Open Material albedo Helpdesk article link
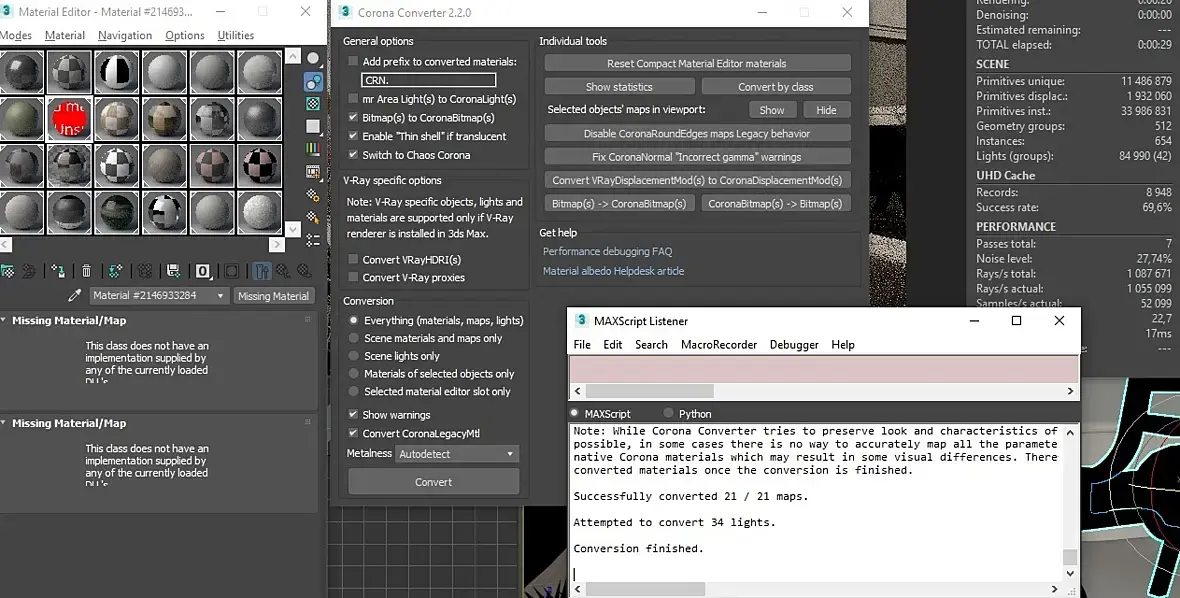Screen dimensions: 1180x598 pos(613,271)
